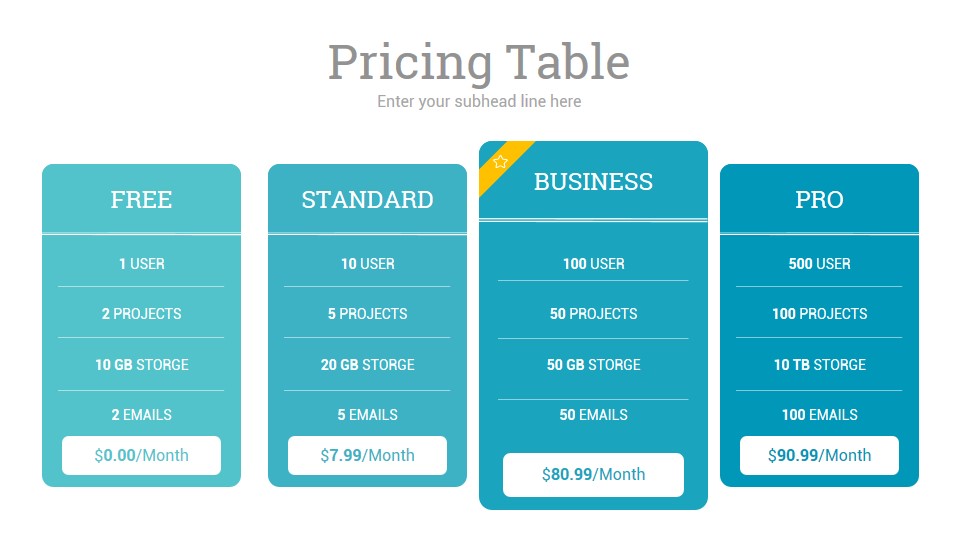Pick the $90.99/Month Pro price button
Image resolution: width=960 pixels, height=540 pixels.
[819, 456]
